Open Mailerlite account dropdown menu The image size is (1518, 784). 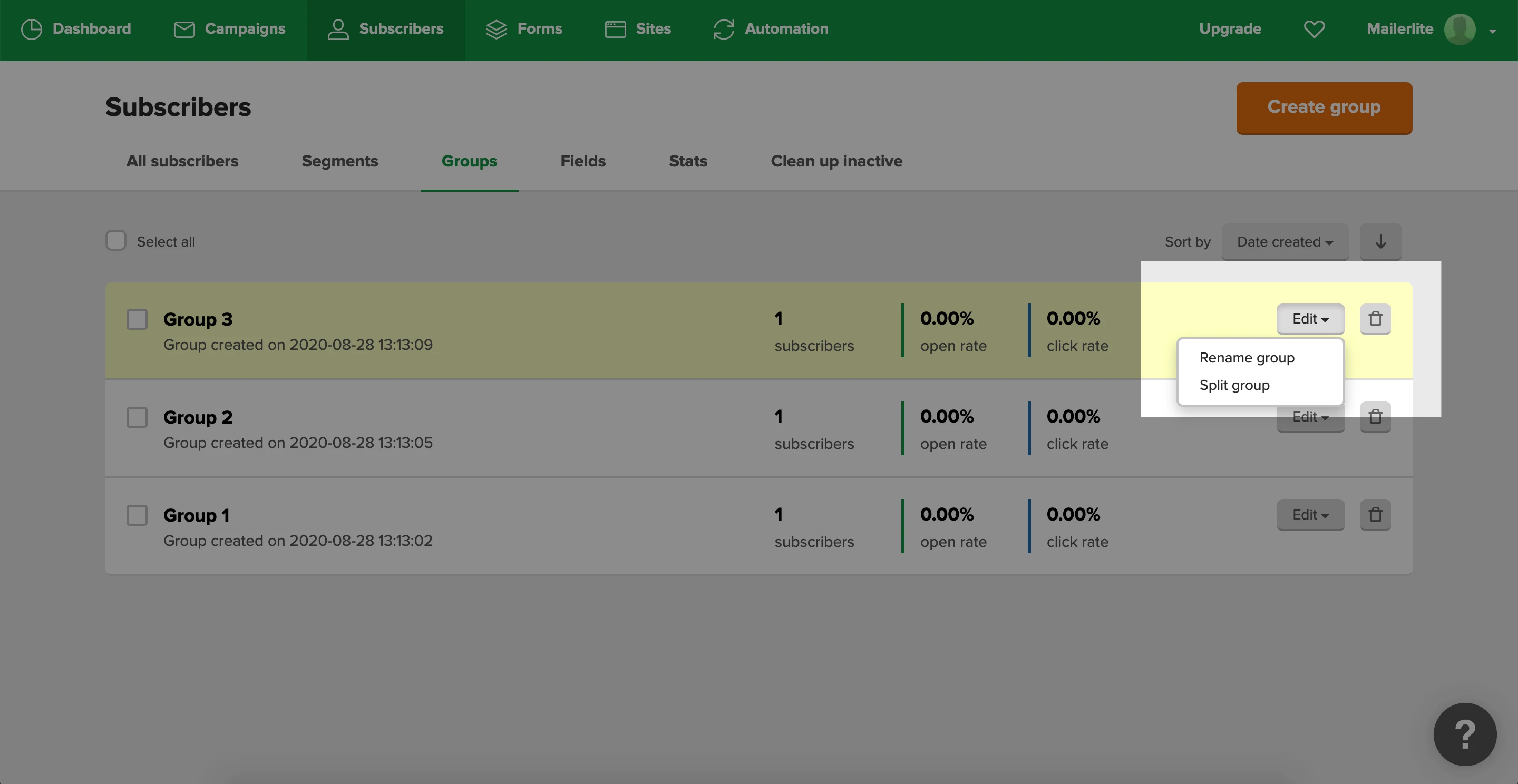(1492, 31)
